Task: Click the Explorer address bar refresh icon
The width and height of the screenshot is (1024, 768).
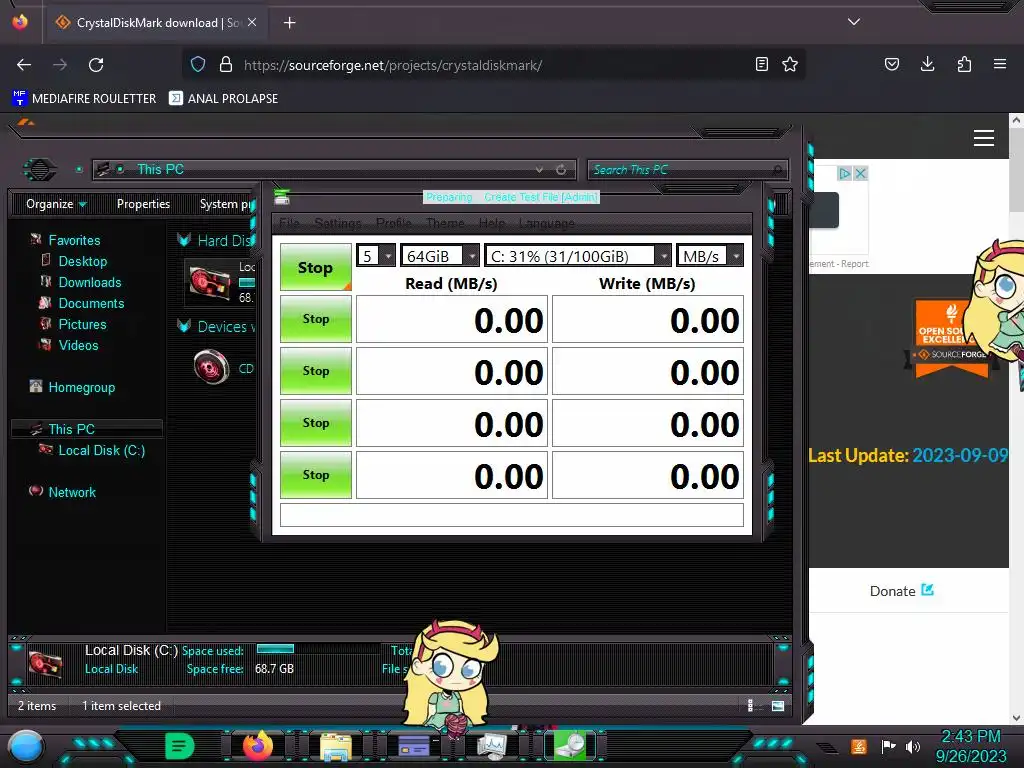Action: coord(561,170)
